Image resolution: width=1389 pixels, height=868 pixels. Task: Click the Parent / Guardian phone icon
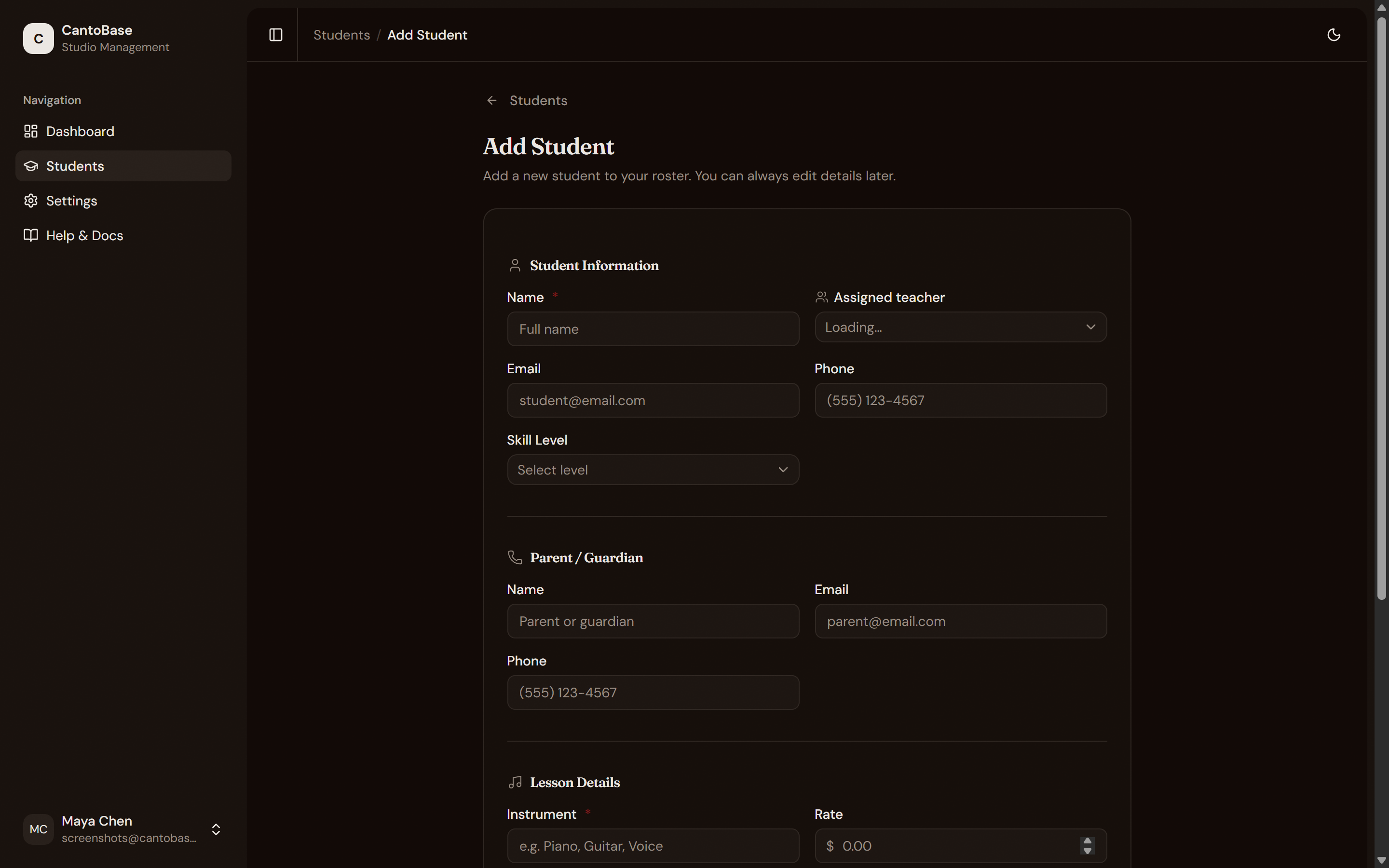515,557
